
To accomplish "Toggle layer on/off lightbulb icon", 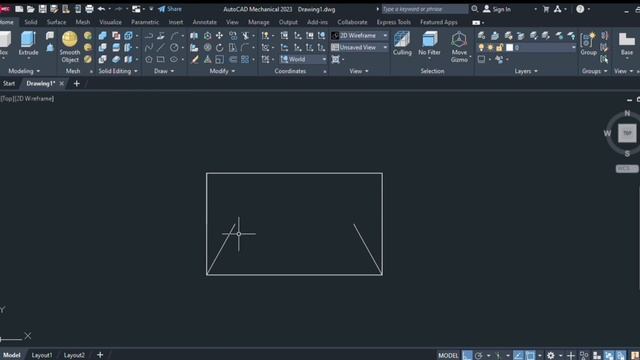I will (x=481, y=48).
